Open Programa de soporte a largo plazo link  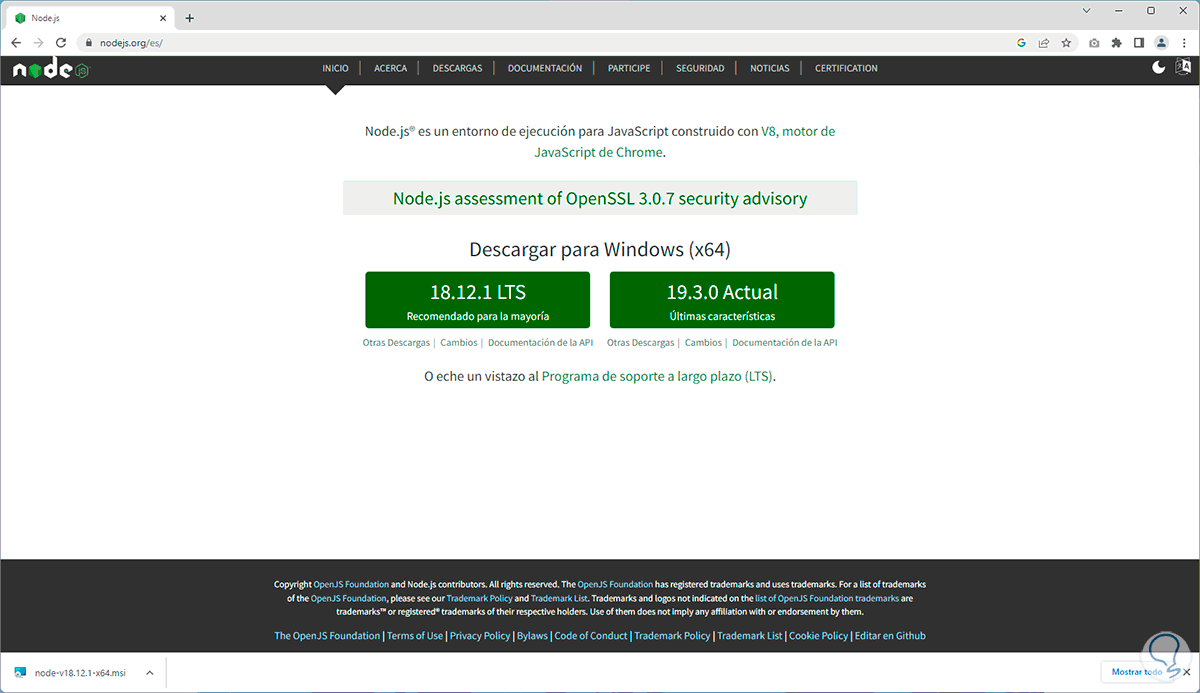pyautogui.click(x=657, y=377)
